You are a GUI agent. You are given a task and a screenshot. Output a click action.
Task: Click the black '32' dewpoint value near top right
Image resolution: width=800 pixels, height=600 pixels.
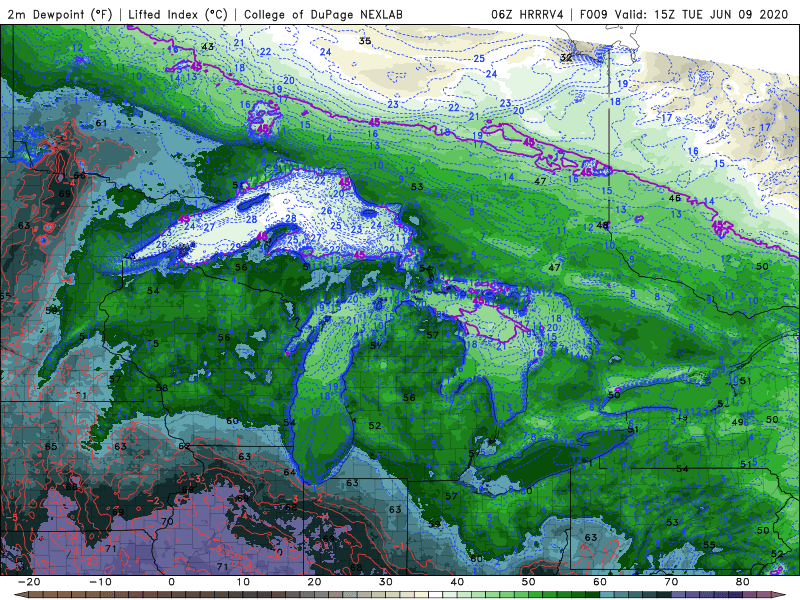pyautogui.click(x=566, y=57)
